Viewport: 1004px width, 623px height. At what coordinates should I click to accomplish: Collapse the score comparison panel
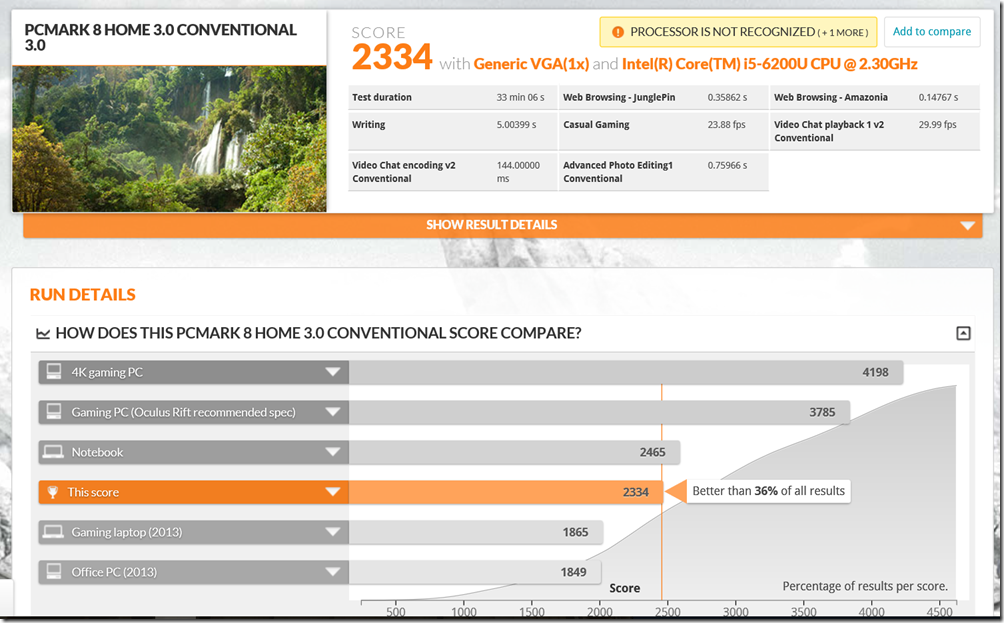963,334
